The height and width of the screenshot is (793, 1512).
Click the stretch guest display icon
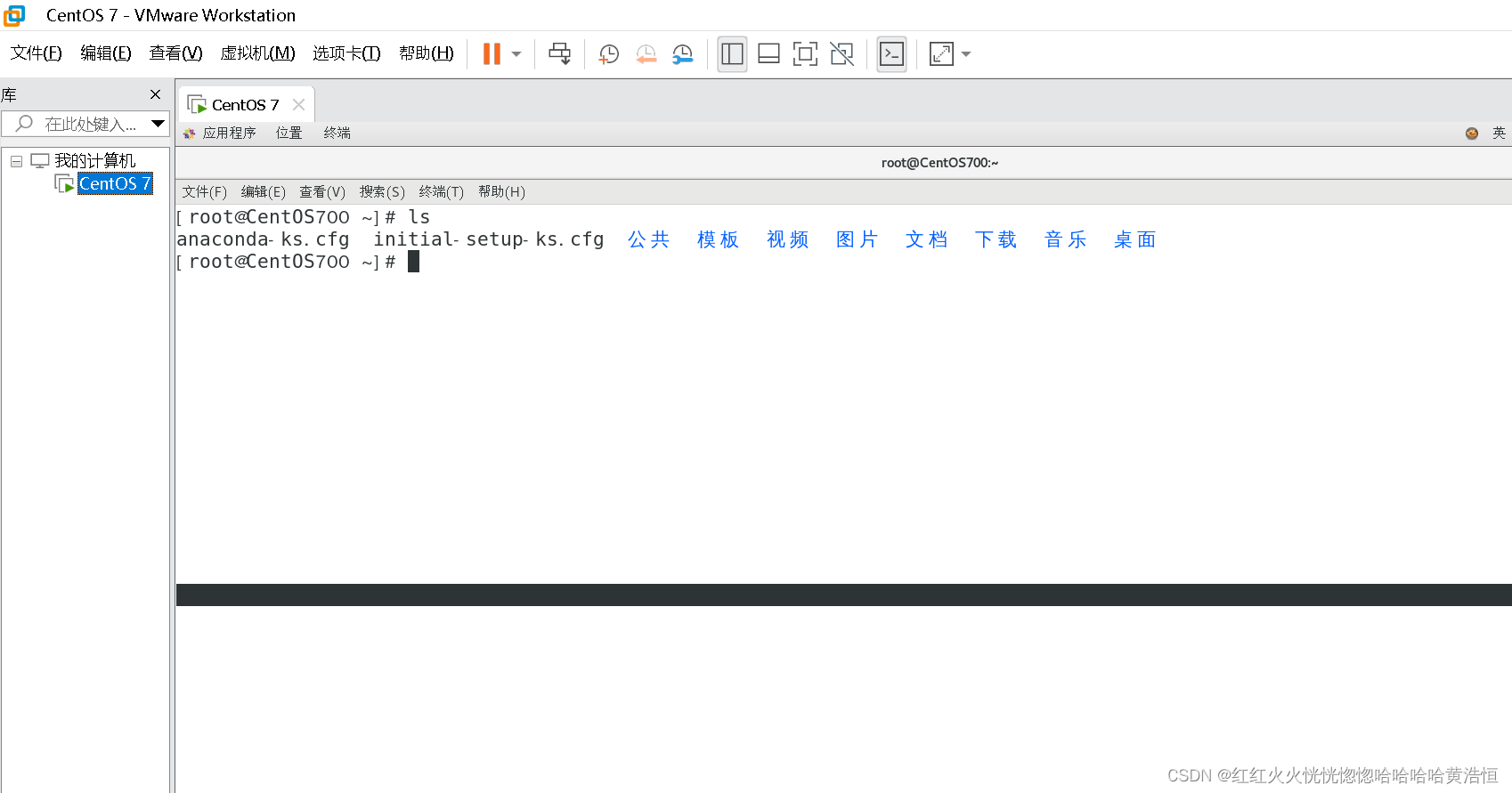(x=941, y=54)
